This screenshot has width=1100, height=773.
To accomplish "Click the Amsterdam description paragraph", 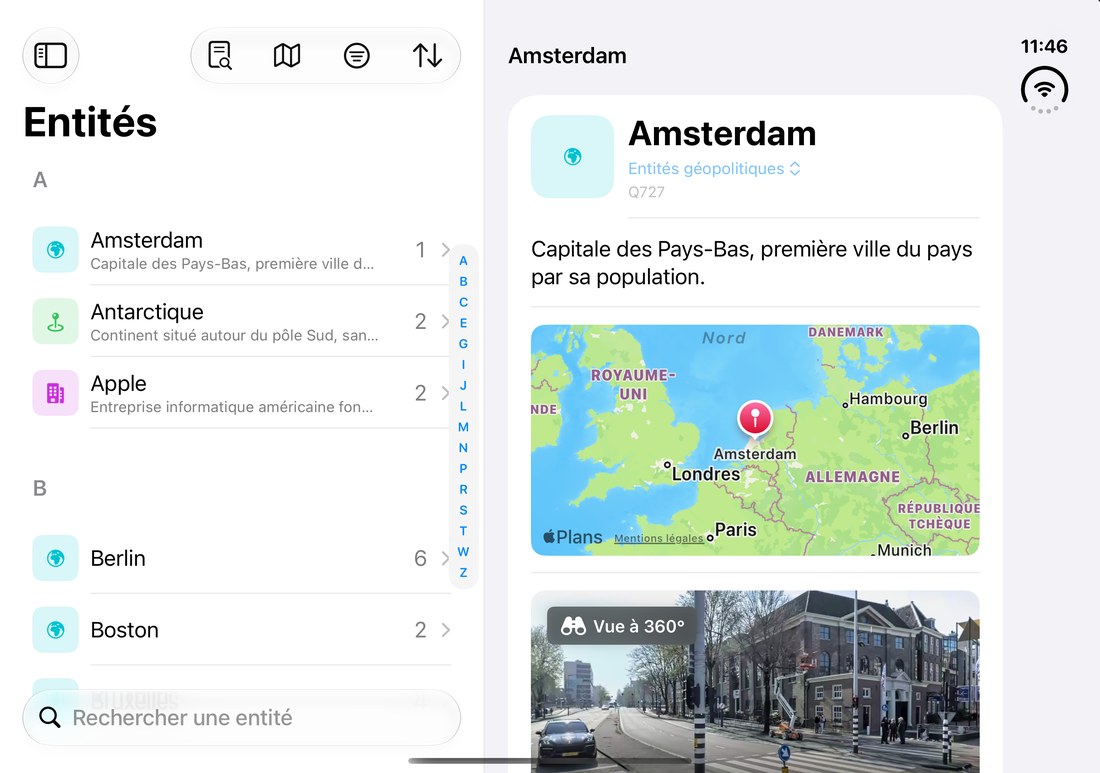I will point(751,263).
